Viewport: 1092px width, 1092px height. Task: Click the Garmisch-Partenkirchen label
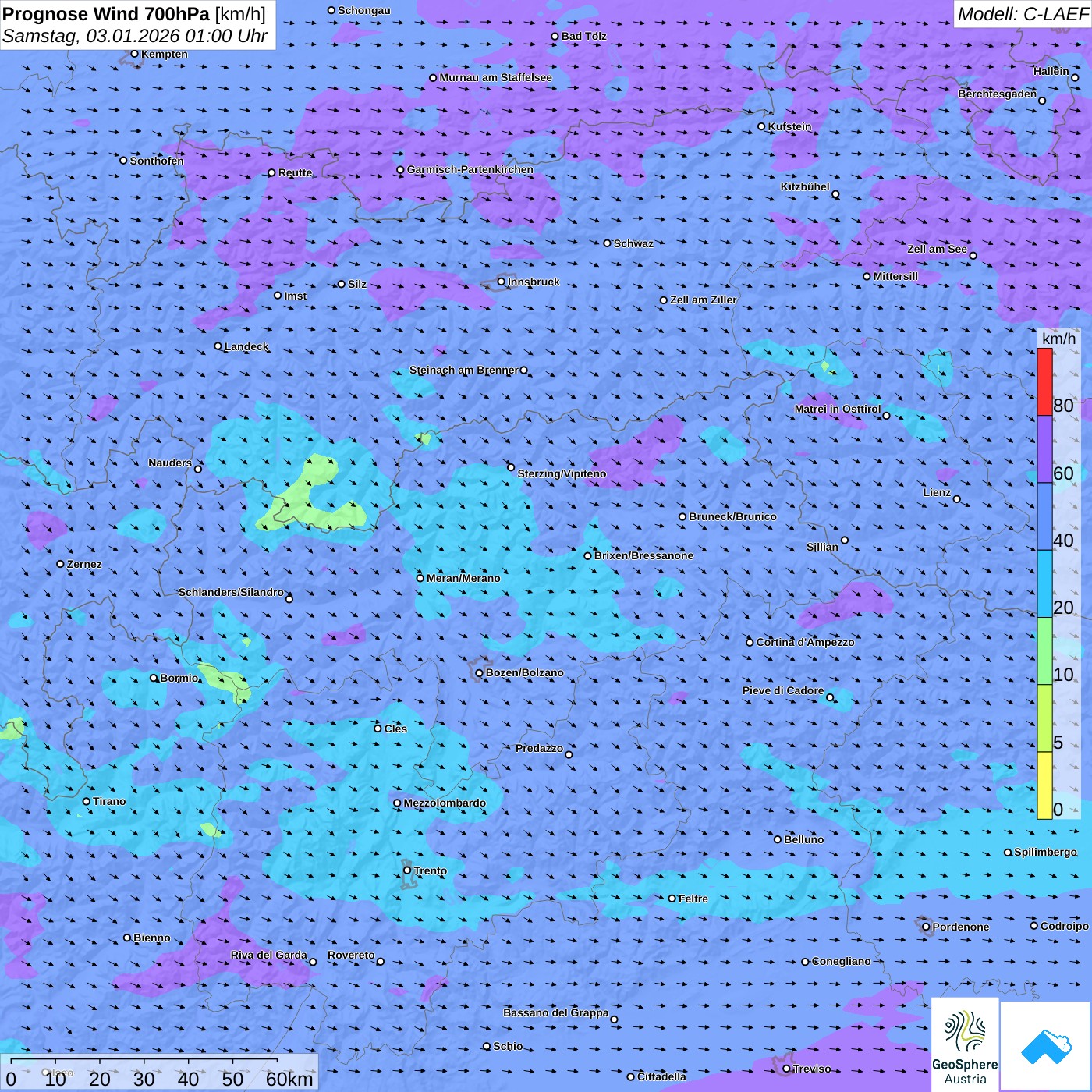coord(470,169)
